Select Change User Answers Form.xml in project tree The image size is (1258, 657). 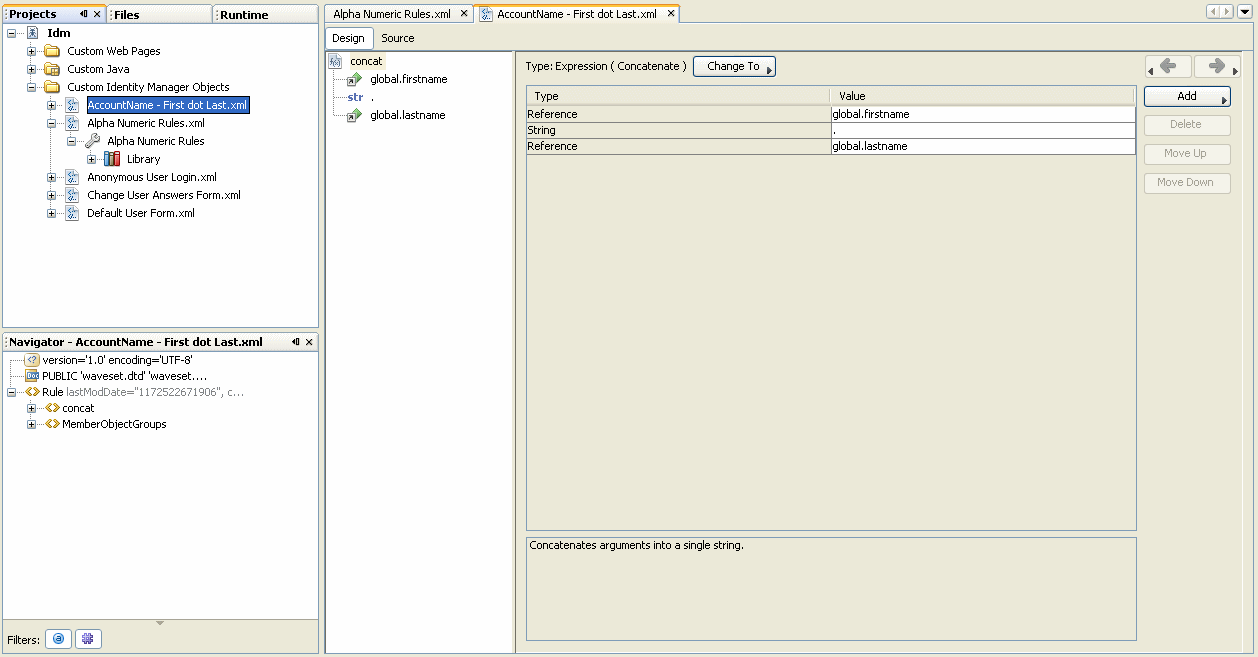164,195
